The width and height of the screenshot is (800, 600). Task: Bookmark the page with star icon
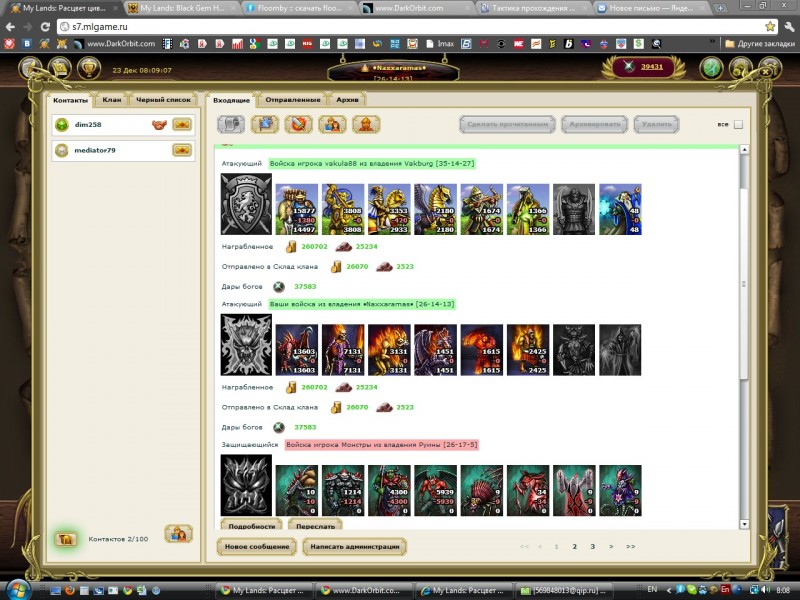(x=769, y=27)
